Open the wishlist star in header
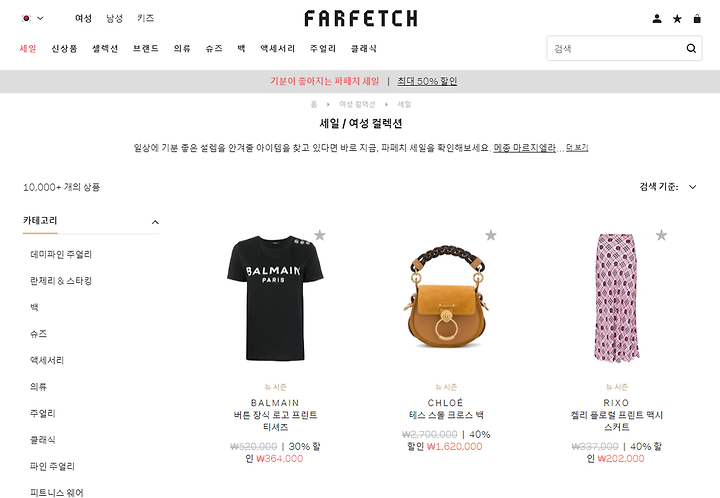The width and height of the screenshot is (720, 498). pos(677,19)
